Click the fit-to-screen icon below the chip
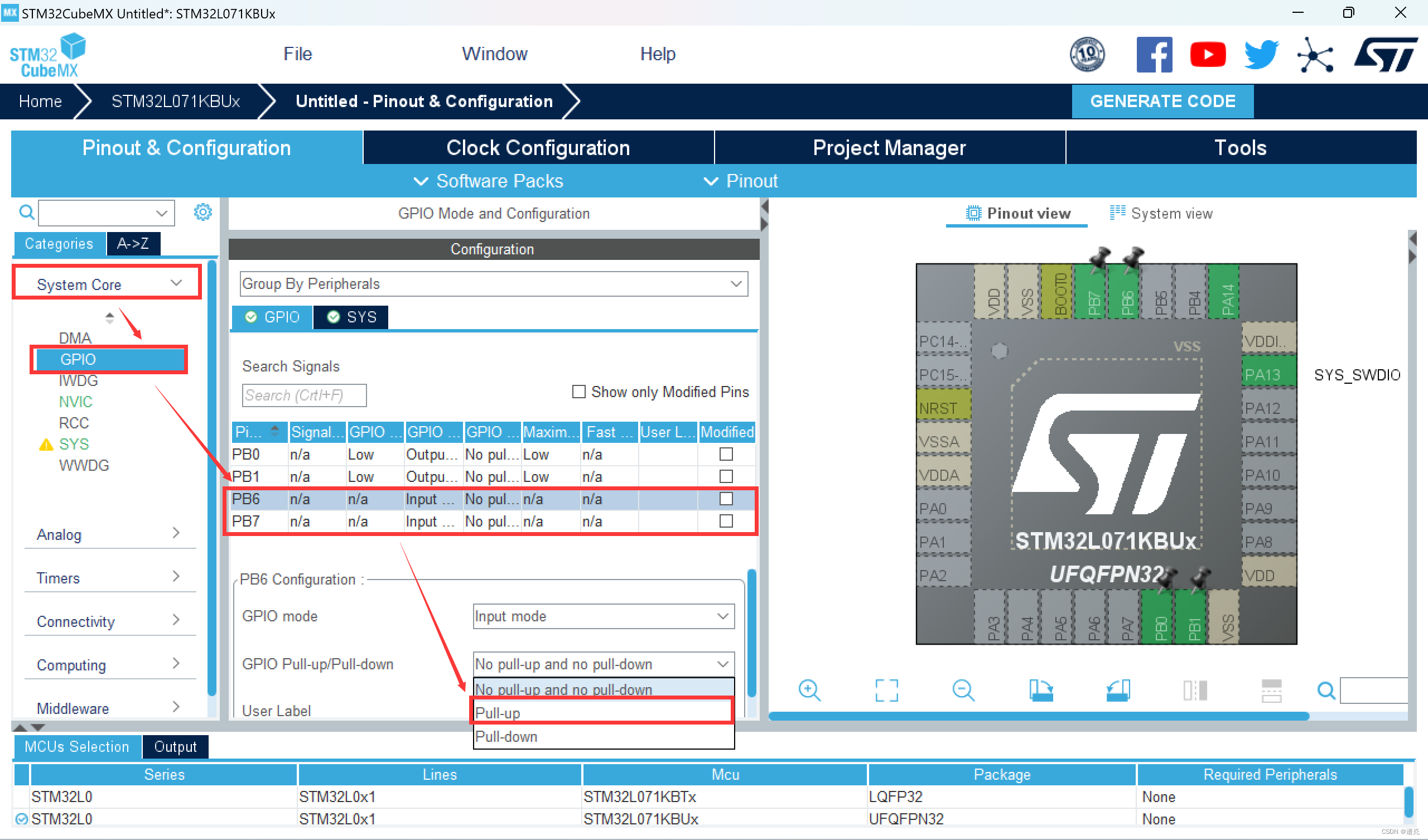Image resolution: width=1428 pixels, height=840 pixels. point(886,691)
